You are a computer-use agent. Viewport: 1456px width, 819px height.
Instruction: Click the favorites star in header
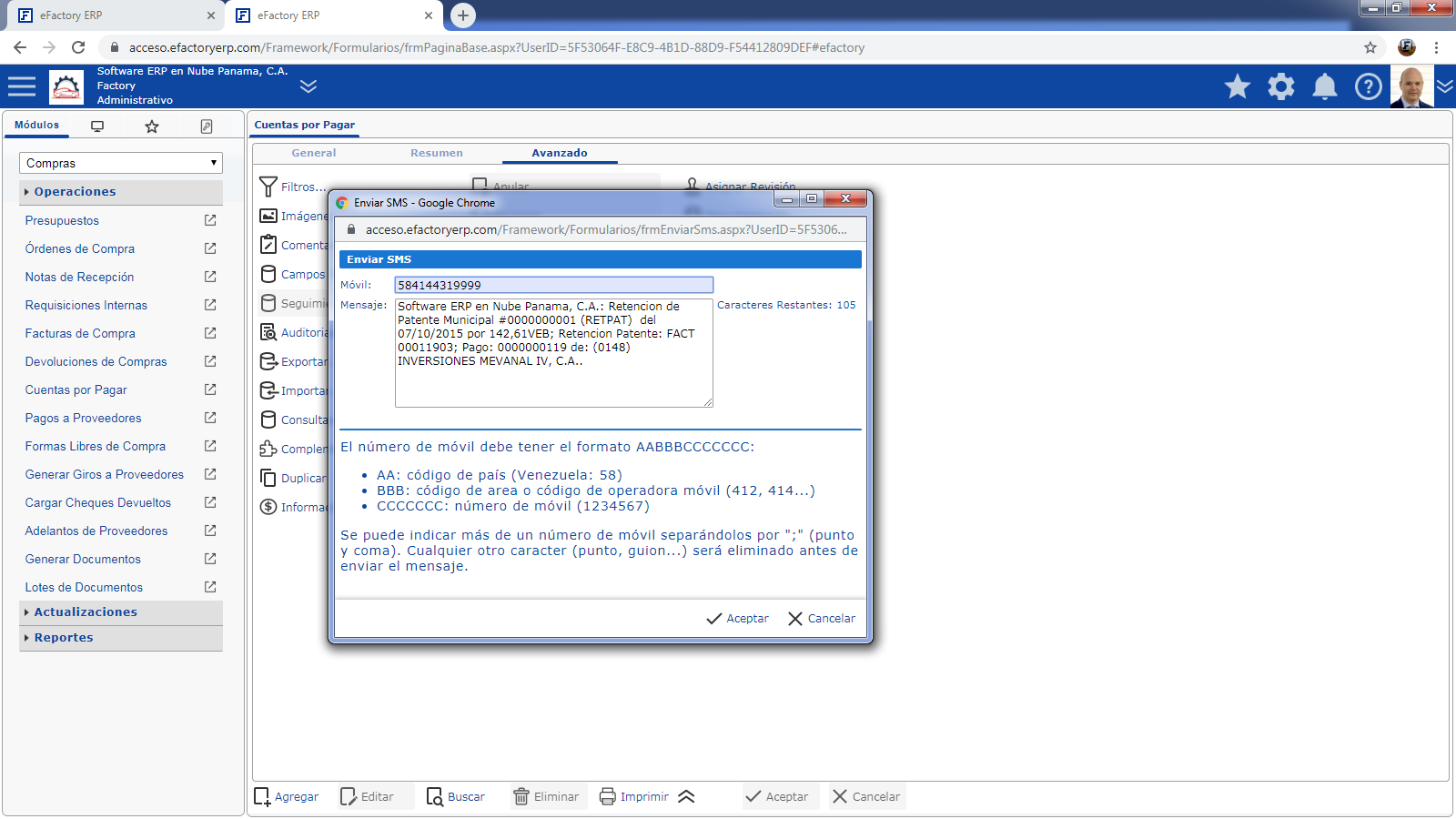[x=1238, y=86]
